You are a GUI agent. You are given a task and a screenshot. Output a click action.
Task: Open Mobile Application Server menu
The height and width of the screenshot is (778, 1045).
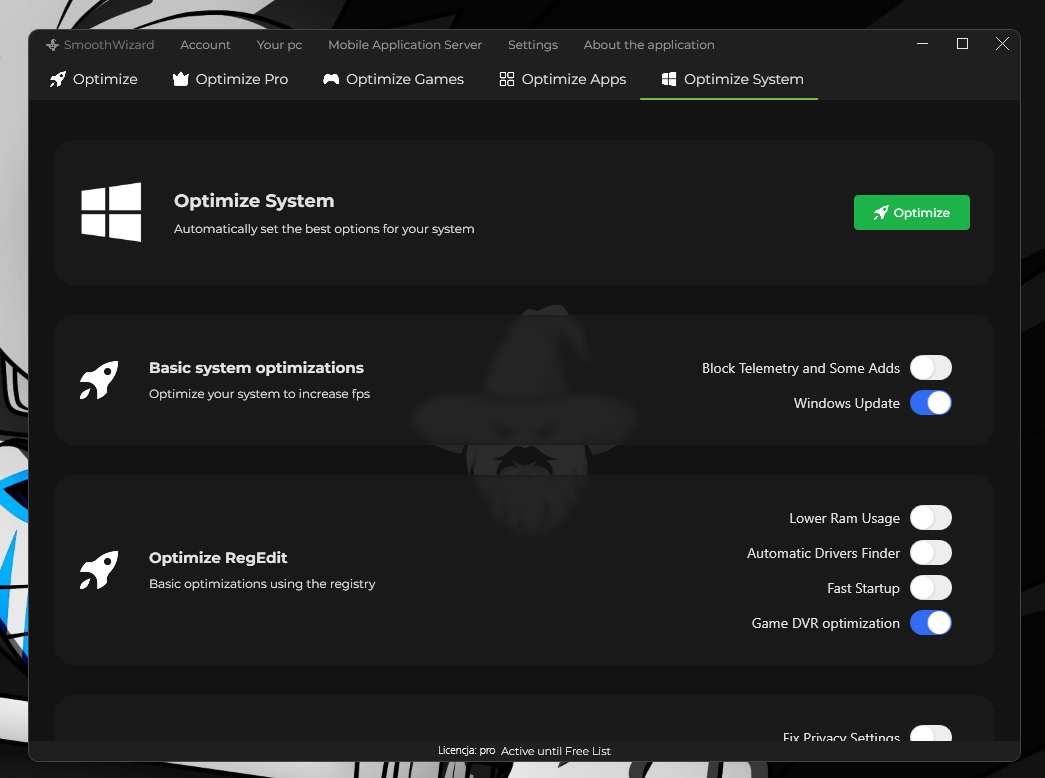405,45
